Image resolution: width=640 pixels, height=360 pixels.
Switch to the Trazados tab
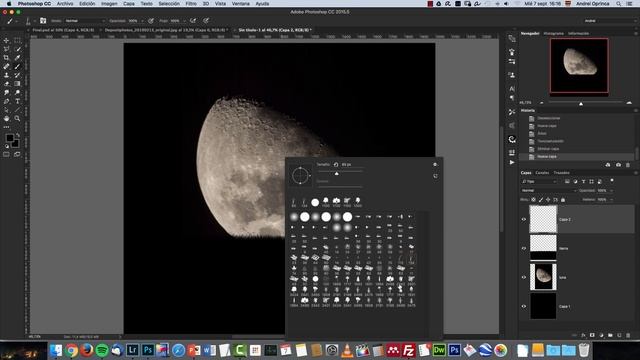pyautogui.click(x=562, y=173)
